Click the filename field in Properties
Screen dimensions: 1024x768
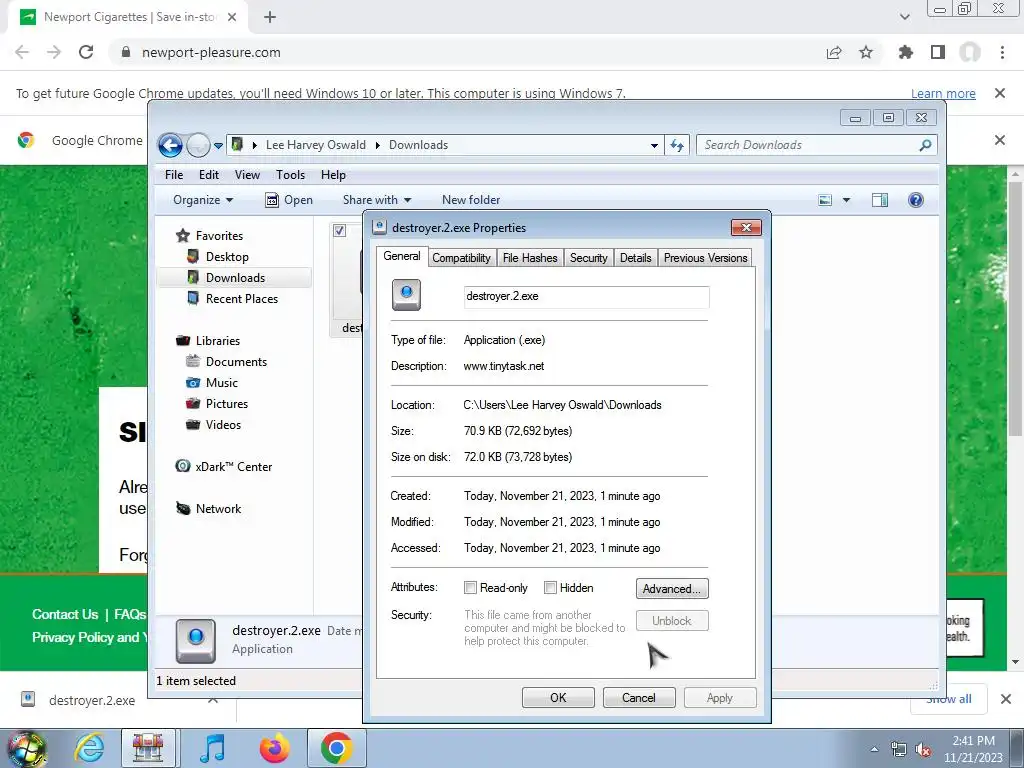[x=586, y=296]
